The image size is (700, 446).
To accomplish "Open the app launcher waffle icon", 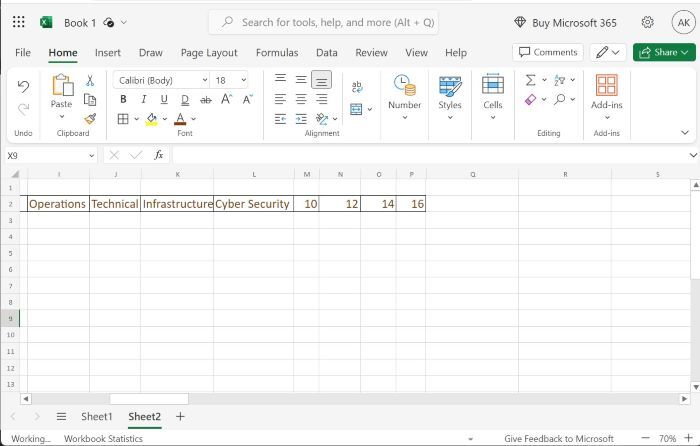I will point(19,22).
